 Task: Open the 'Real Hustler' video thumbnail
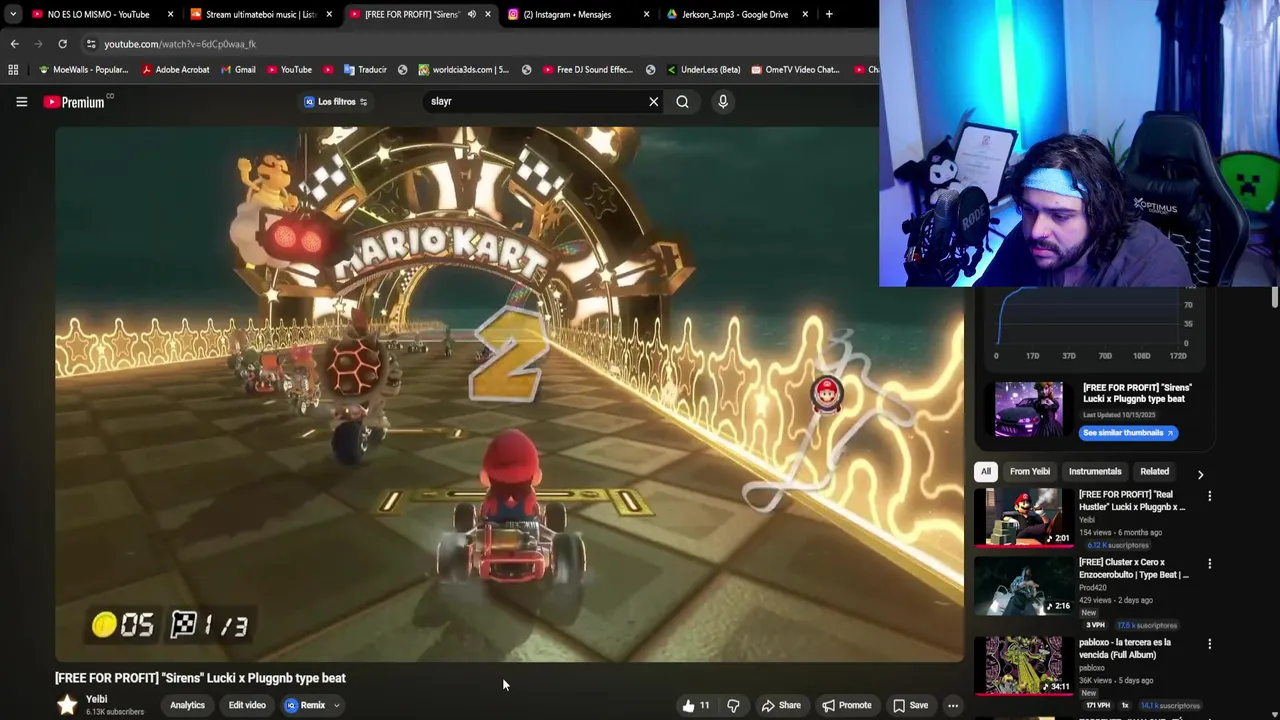pos(1024,517)
